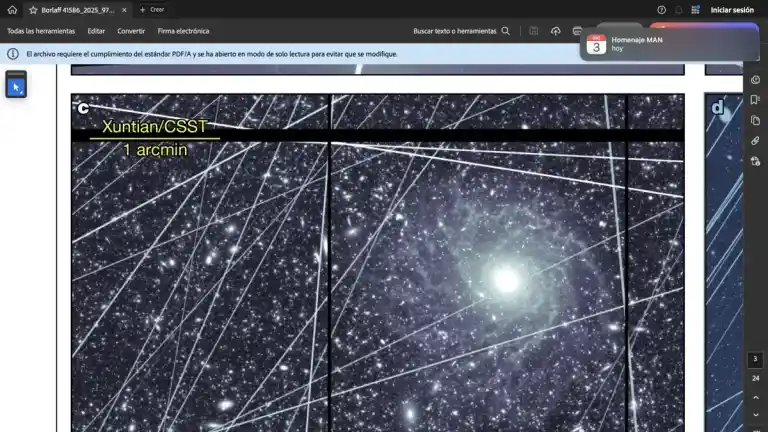Click the cloud upload icon
768x432 pixels.
click(x=556, y=31)
